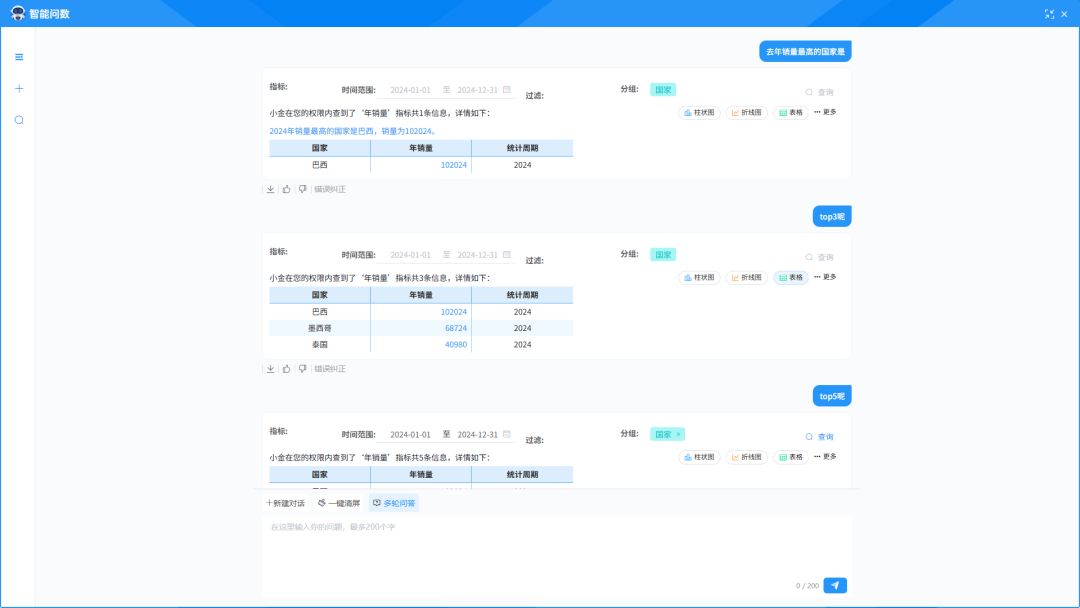Download the first answer's result
1080x608 pixels.
tap(270, 189)
